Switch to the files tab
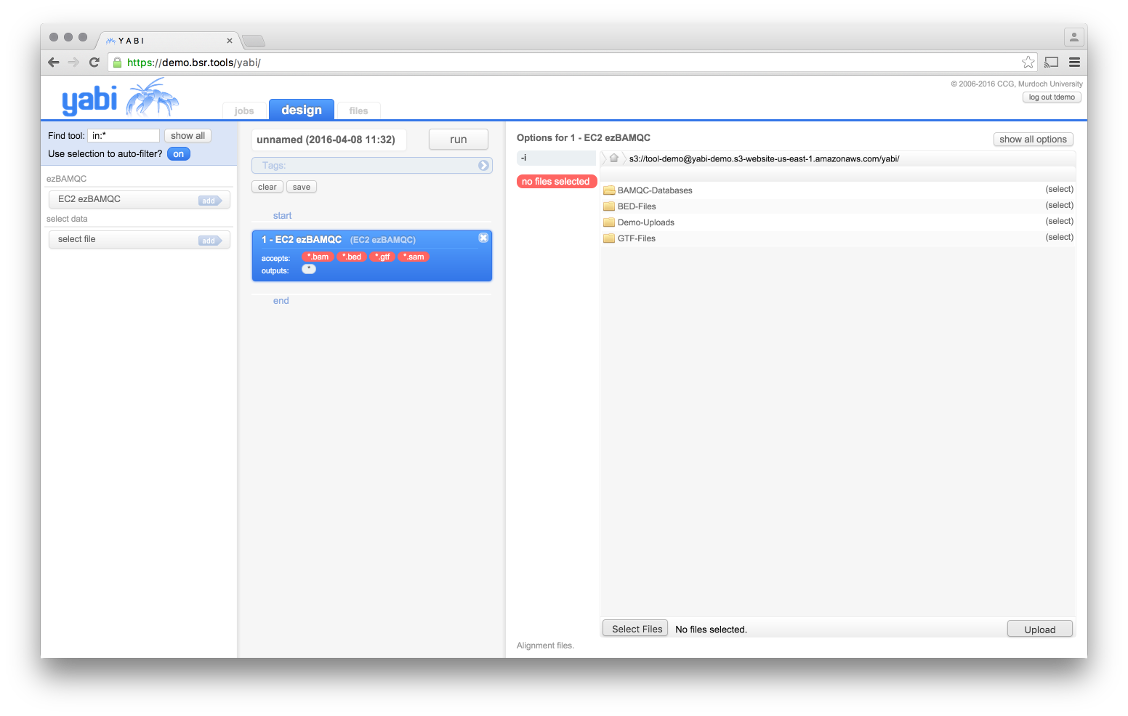Screen dimensions: 1128x716 [x=358, y=111]
